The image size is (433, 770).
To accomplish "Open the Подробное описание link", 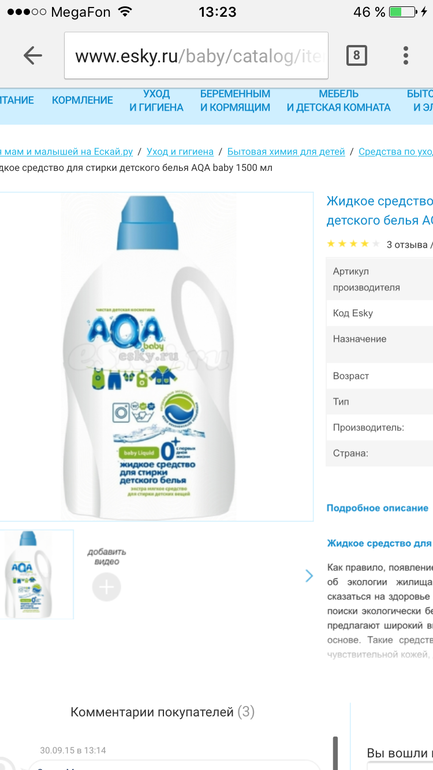I will (378, 508).
